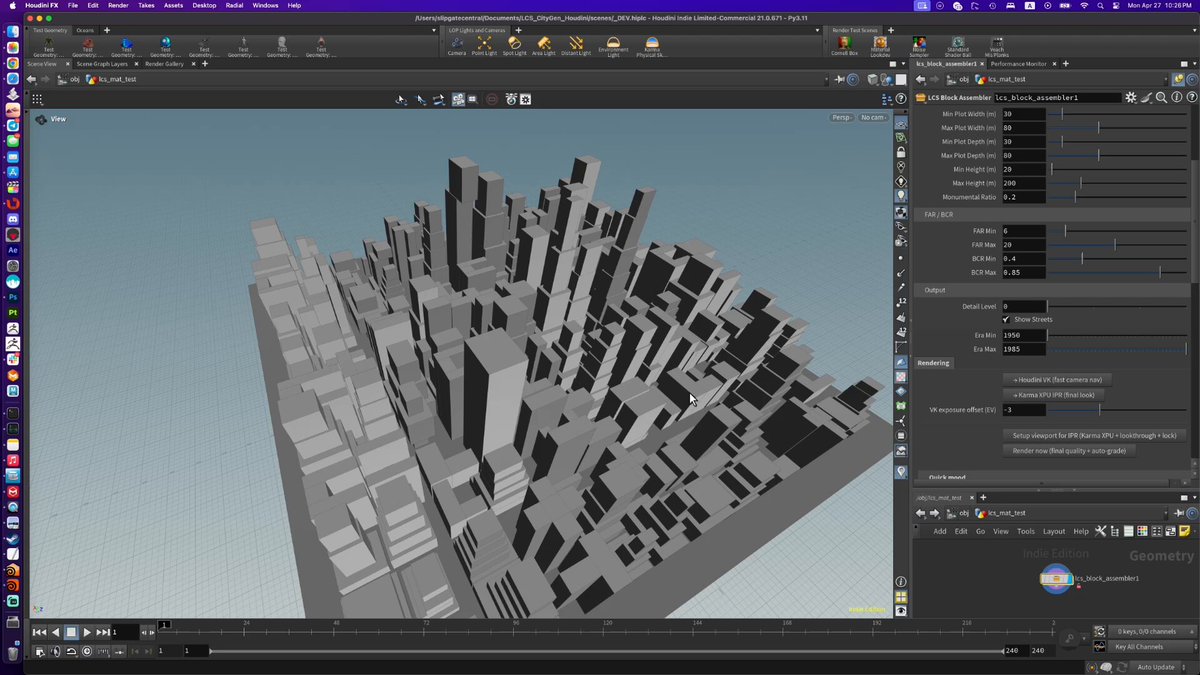
Task: Click the Karma XPU IPR button
Action: [x=1054, y=395]
